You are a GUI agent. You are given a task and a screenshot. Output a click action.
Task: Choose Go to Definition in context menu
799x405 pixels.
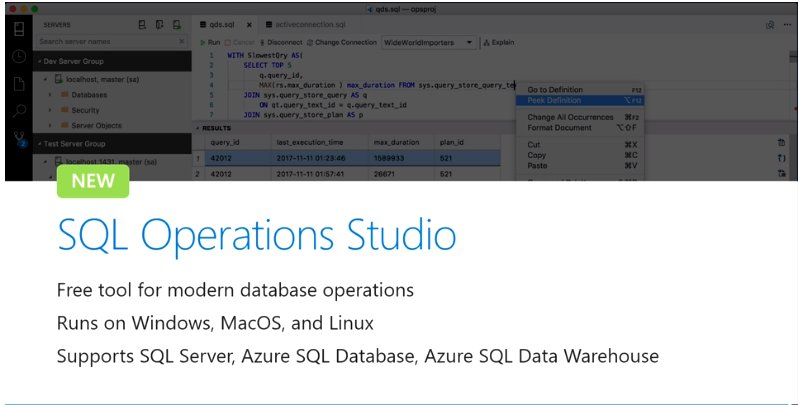[x=580, y=90]
